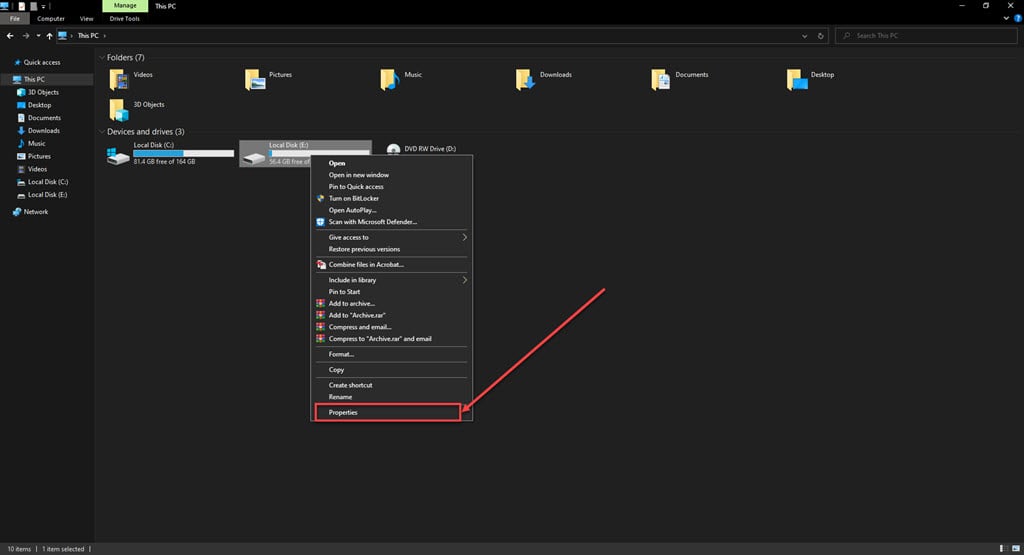Click the Network icon in sidebar

(17, 212)
